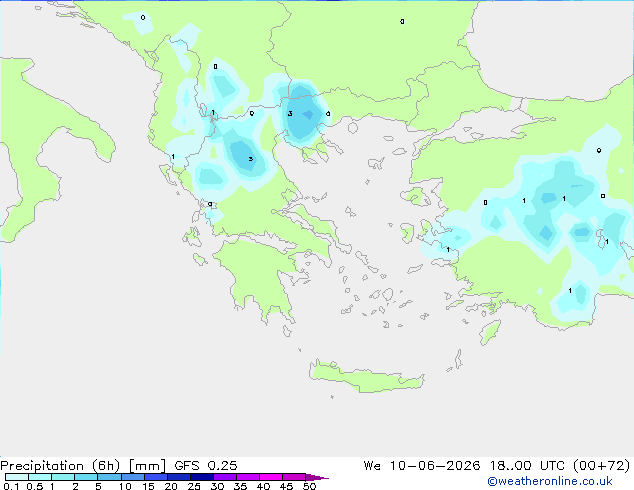This screenshot has height=490, width=634.
Task: Pick the legend swatch between 5 and 10
Action: click(109, 477)
